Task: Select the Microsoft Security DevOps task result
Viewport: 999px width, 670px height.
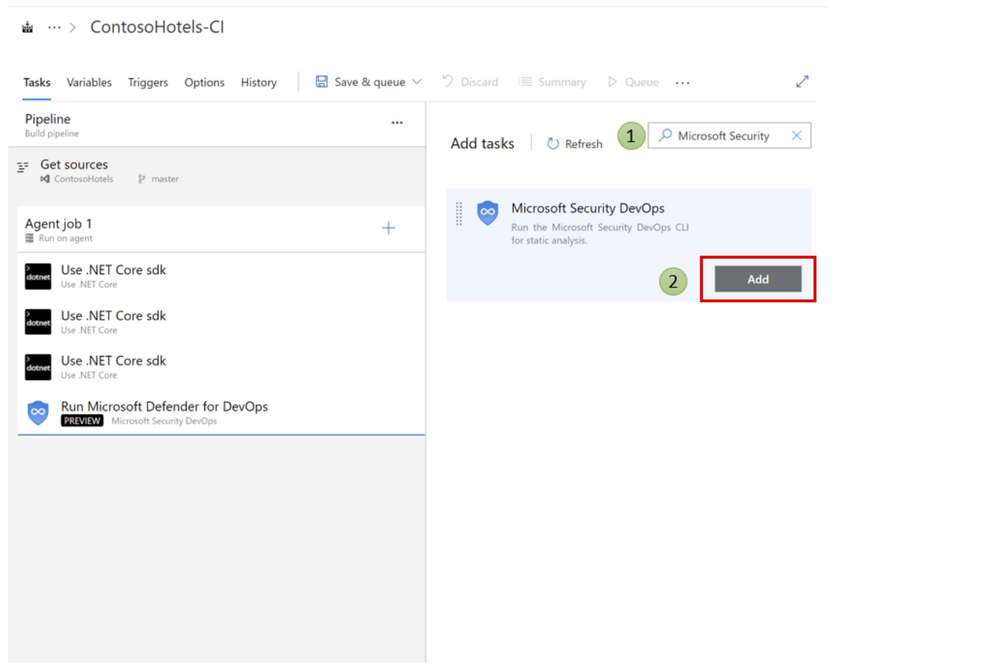Action: coord(629,245)
